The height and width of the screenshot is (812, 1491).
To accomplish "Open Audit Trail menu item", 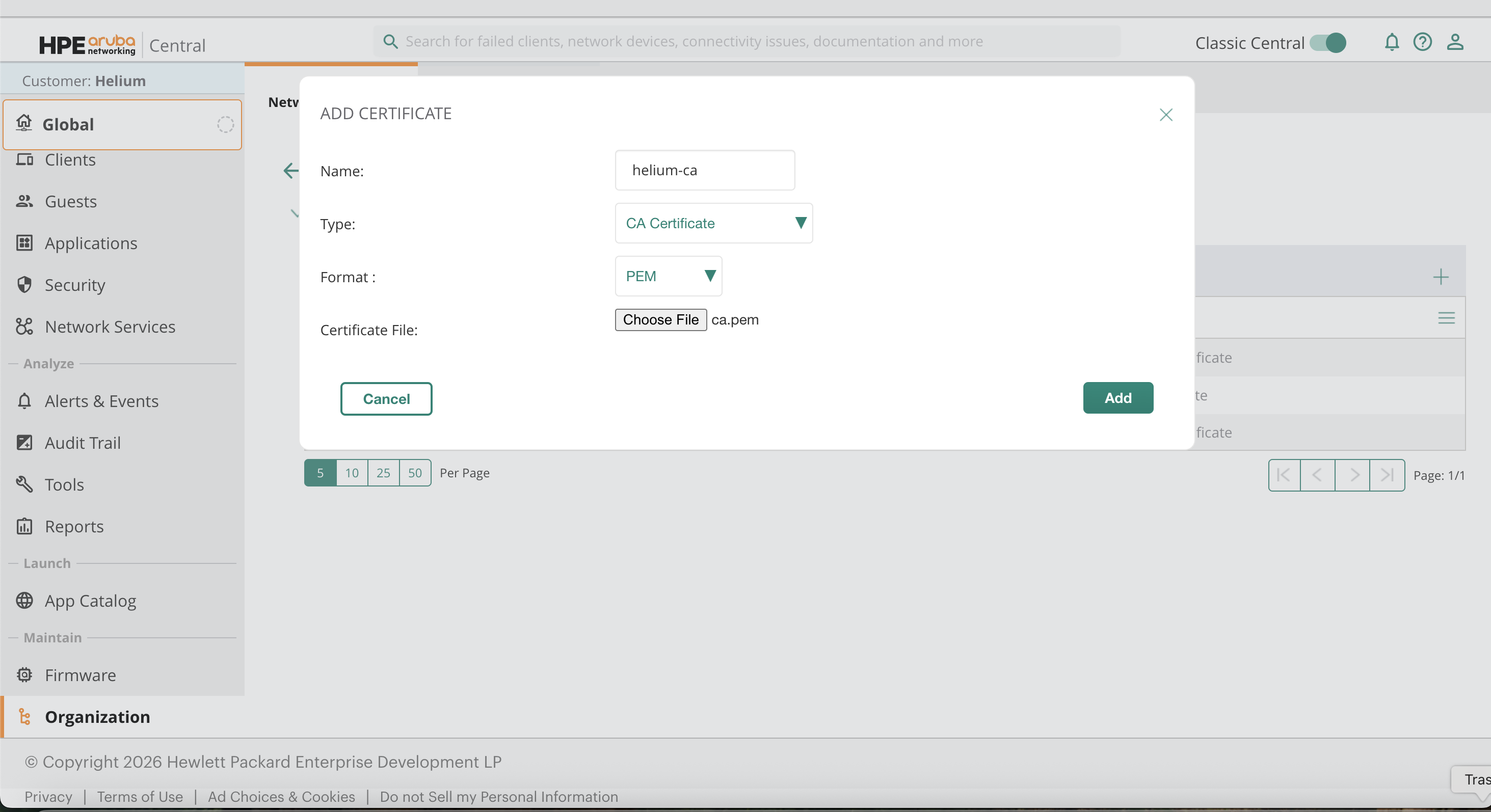I will pos(83,443).
